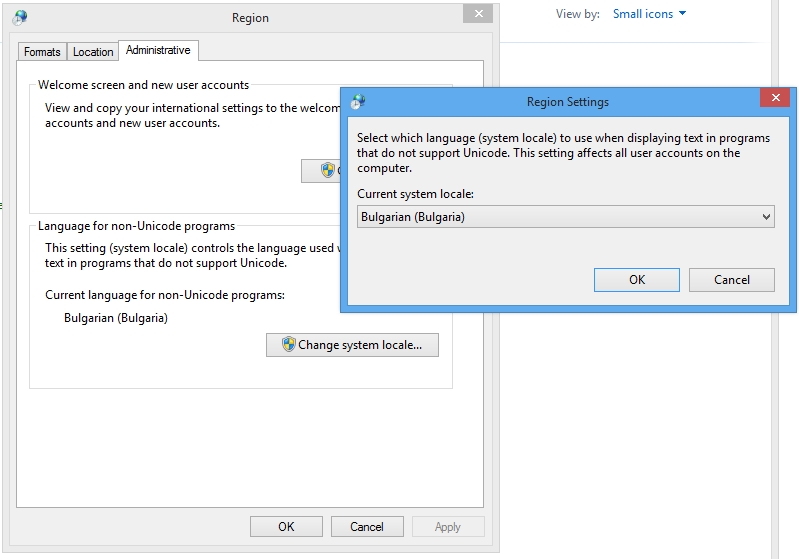Close the Region window
Viewport: 799px width, 559px height.
tap(477, 14)
